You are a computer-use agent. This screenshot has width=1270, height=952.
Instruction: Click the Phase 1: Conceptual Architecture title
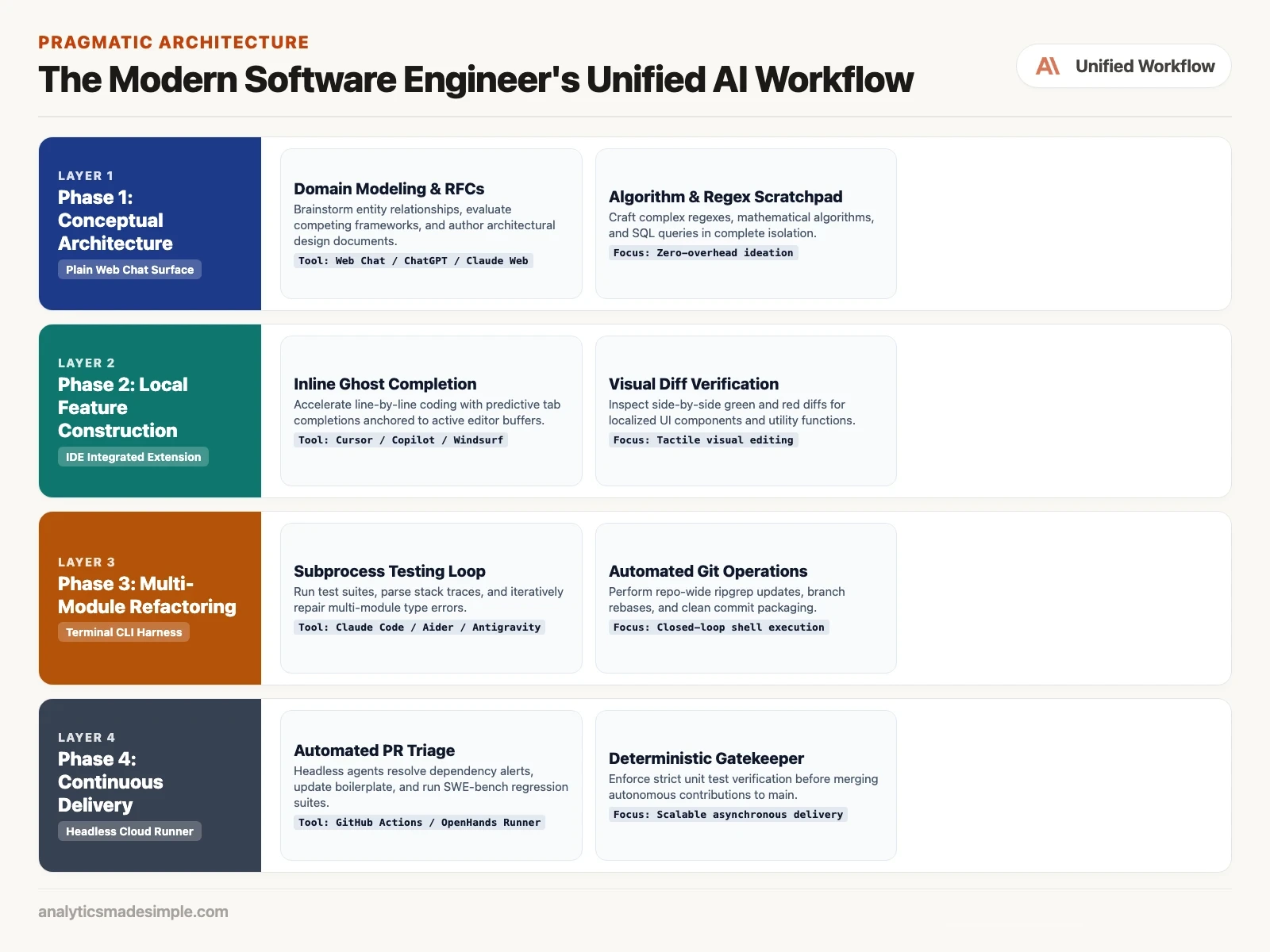pos(115,221)
